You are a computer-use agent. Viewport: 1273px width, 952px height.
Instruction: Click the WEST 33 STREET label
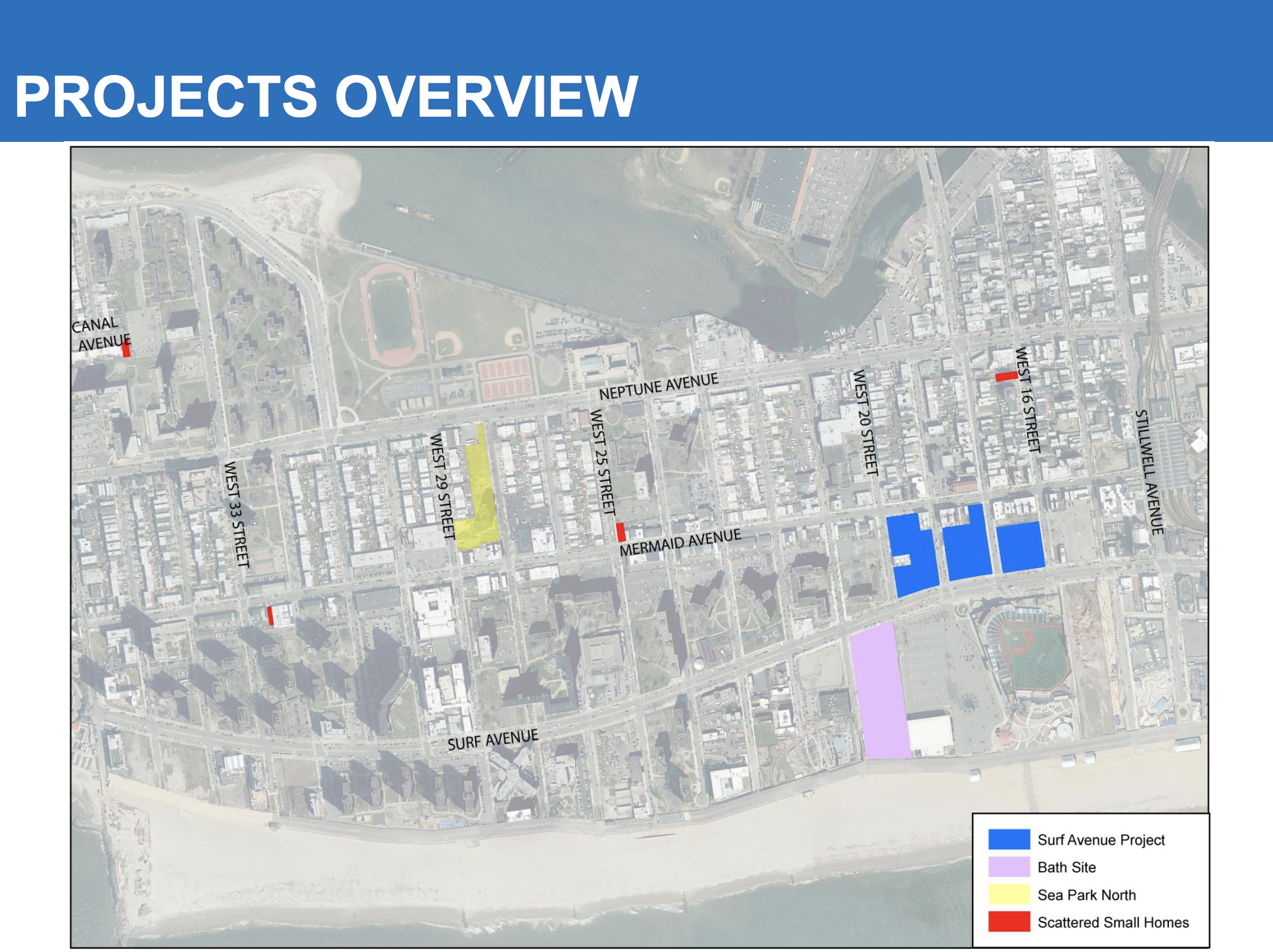click(237, 514)
